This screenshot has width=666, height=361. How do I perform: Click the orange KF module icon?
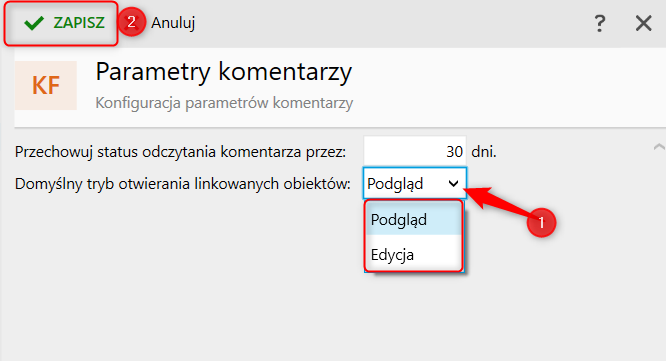click(46, 85)
